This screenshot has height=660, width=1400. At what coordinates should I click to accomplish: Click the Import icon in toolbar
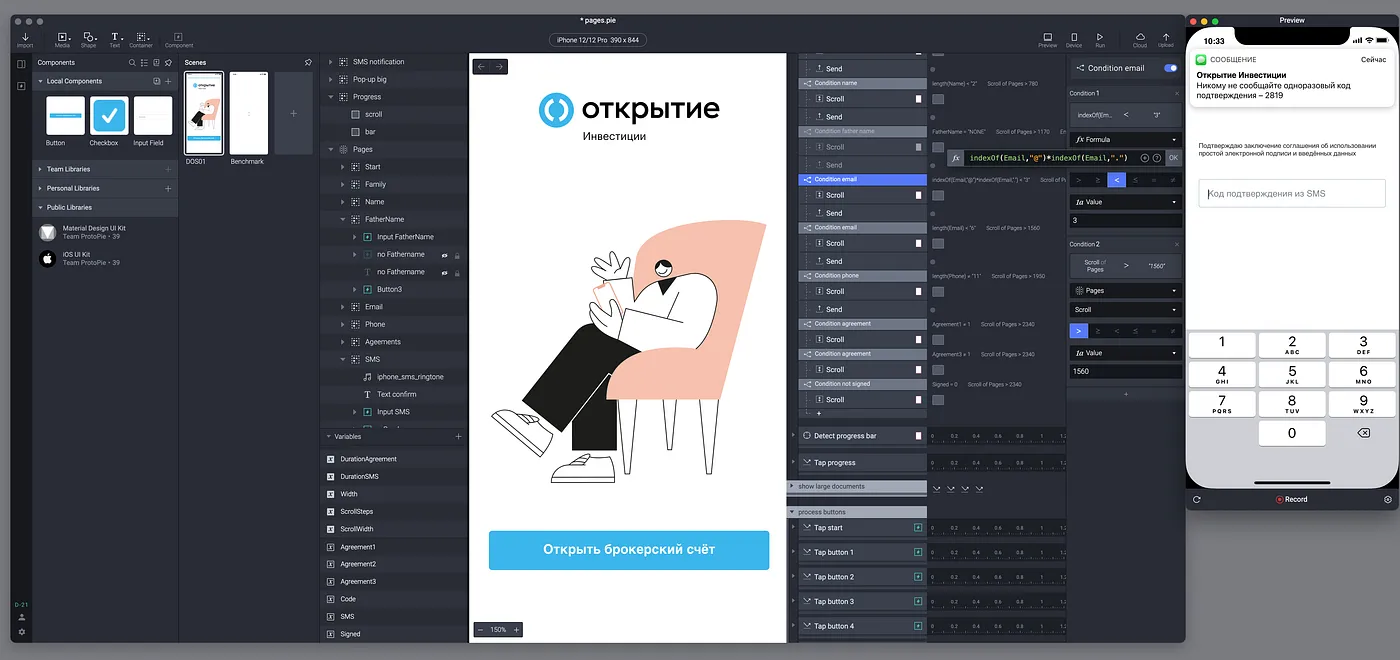(25, 38)
